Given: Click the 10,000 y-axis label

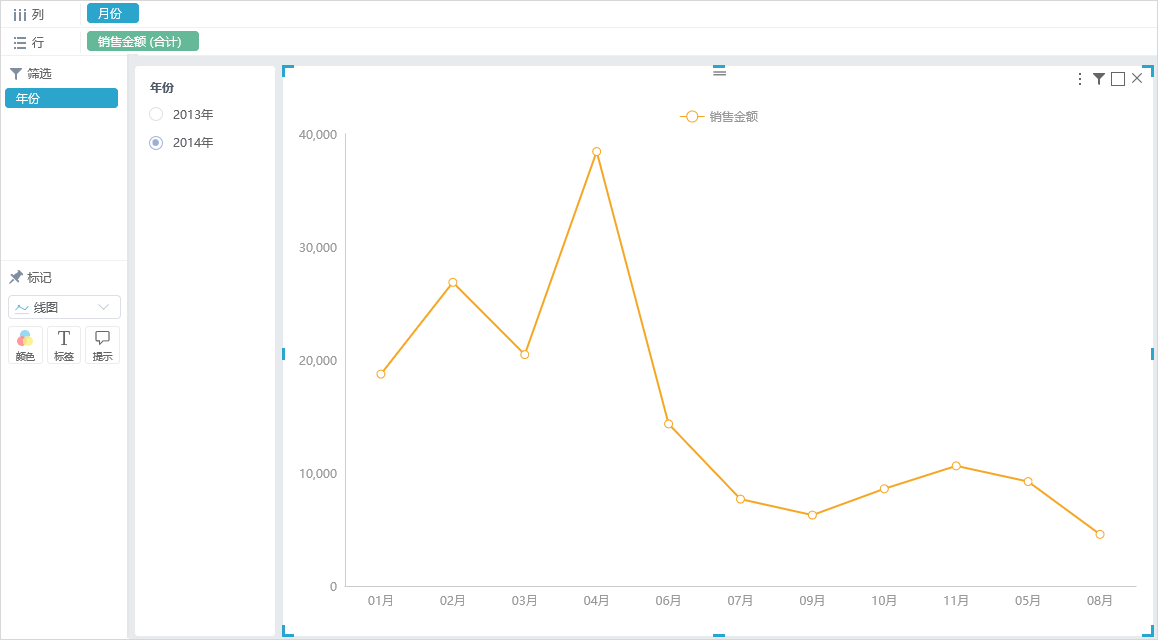Looking at the screenshot, I should pyautogui.click(x=318, y=473).
